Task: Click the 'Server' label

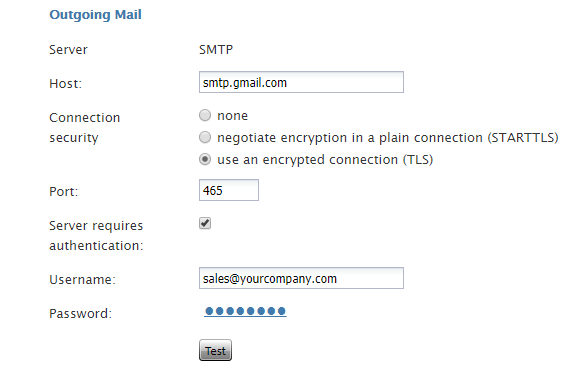Action: pos(69,50)
